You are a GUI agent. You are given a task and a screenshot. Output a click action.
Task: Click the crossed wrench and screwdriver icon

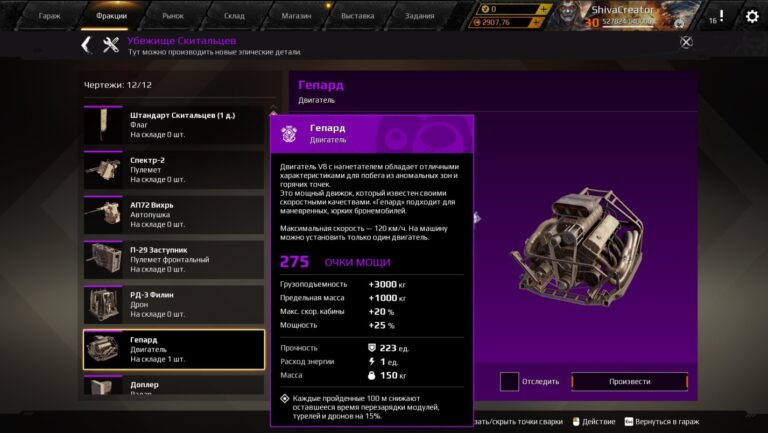111,45
